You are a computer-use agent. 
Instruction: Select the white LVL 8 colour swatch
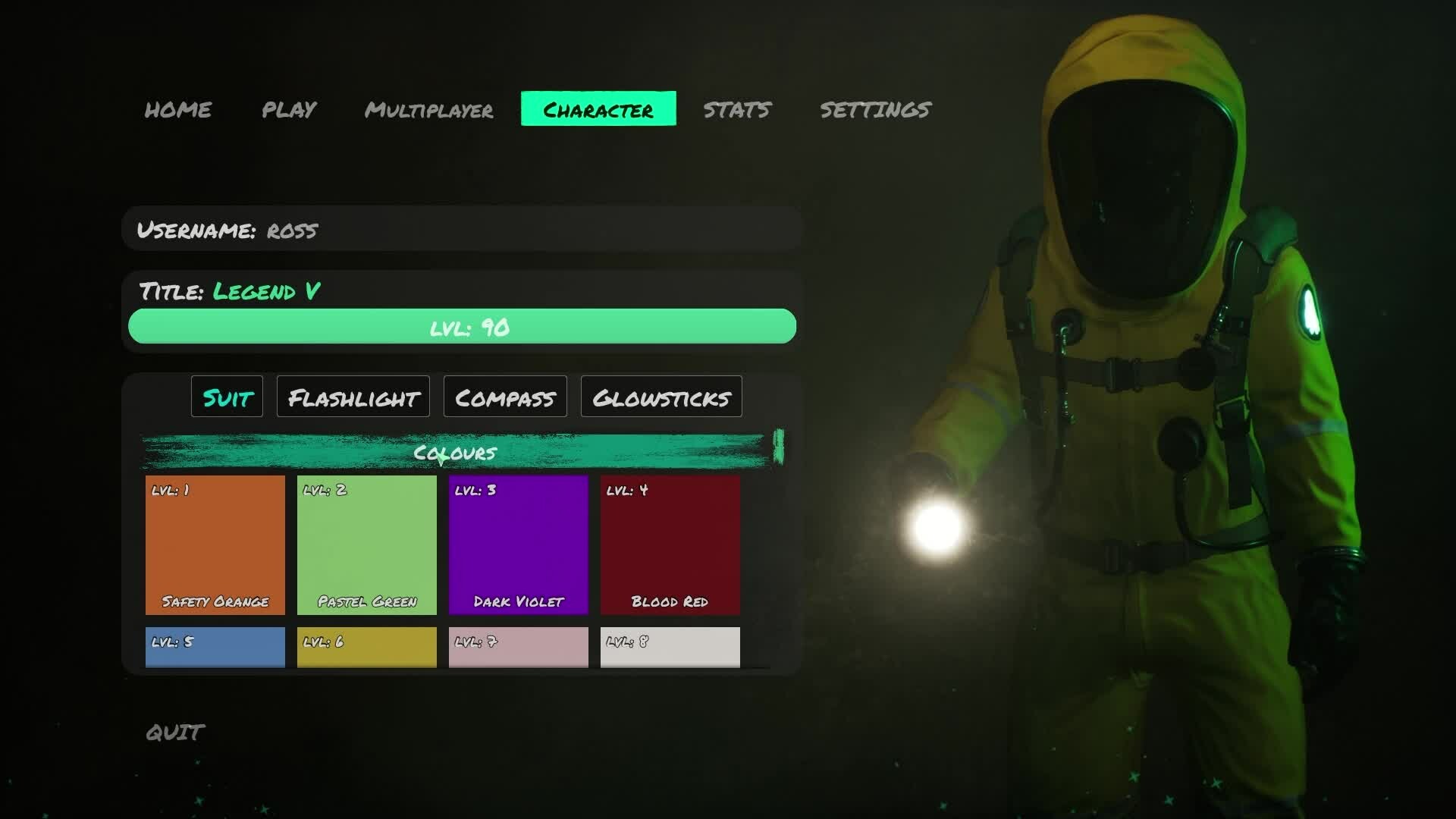[x=670, y=647]
